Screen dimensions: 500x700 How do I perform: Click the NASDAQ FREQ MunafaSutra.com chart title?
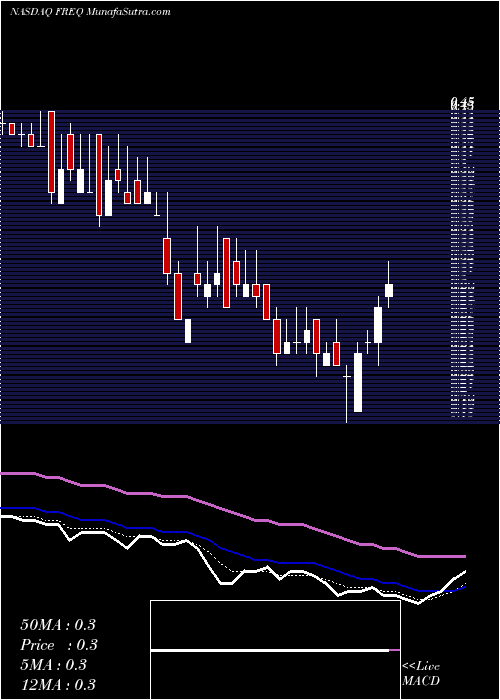coord(90,12)
